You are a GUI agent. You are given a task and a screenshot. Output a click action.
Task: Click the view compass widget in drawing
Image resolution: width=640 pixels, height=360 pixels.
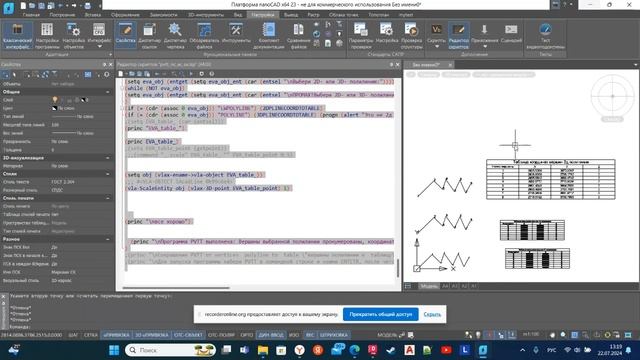click(612, 96)
